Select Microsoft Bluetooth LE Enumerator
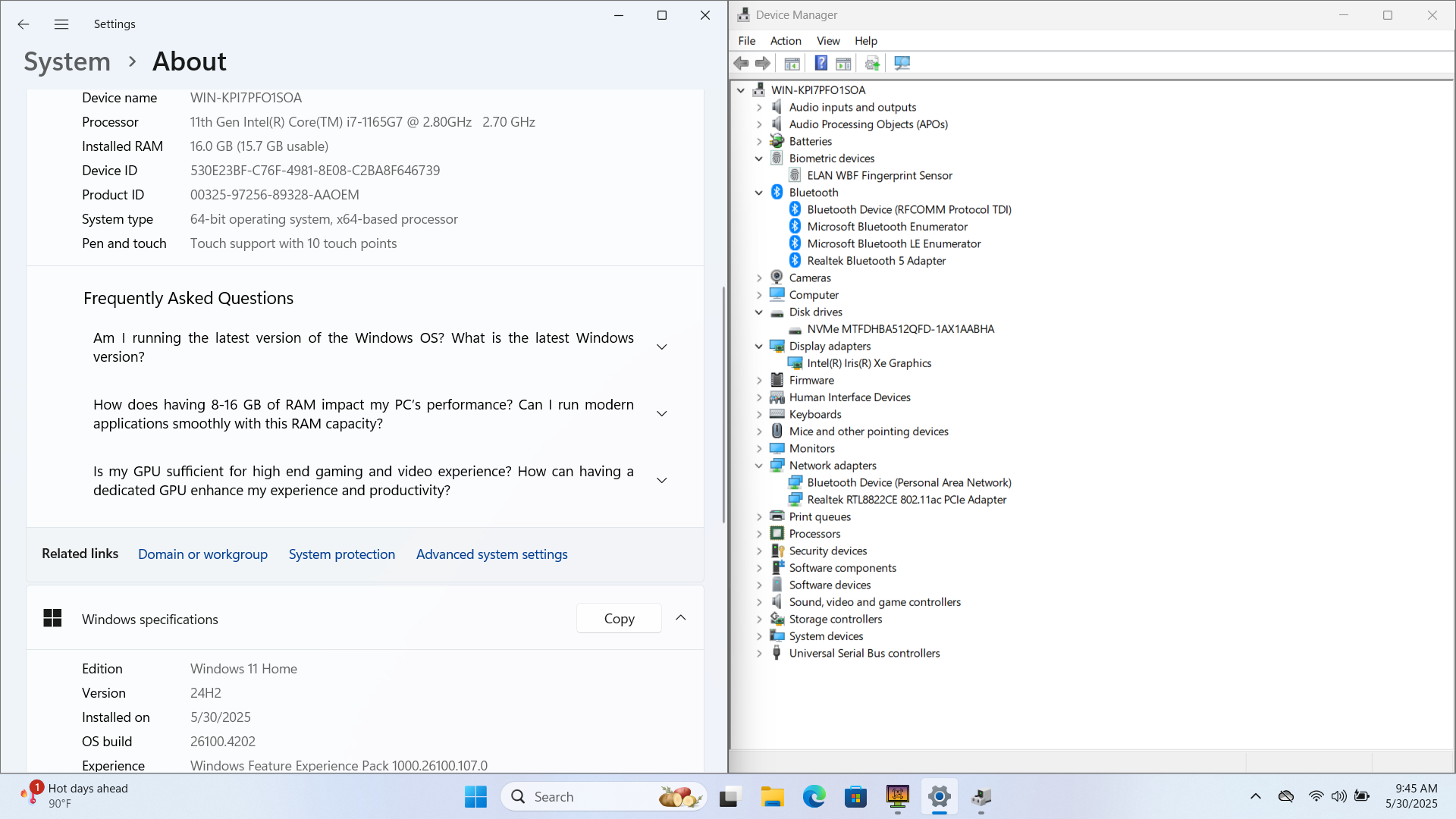The height and width of the screenshot is (819, 1456). click(893, 243)
